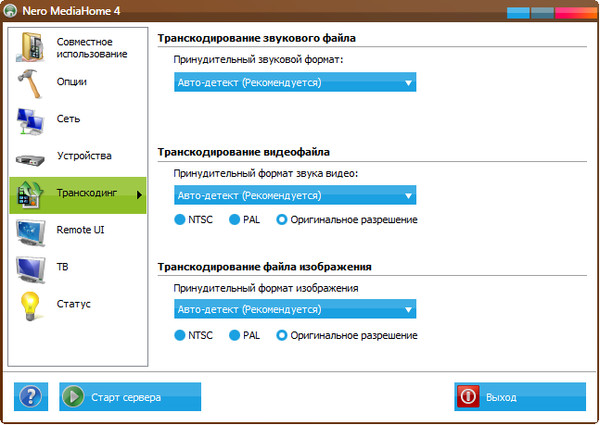Click the TV screen icon for ТВ
Screen dimensions: 600x425
(30, 268)
